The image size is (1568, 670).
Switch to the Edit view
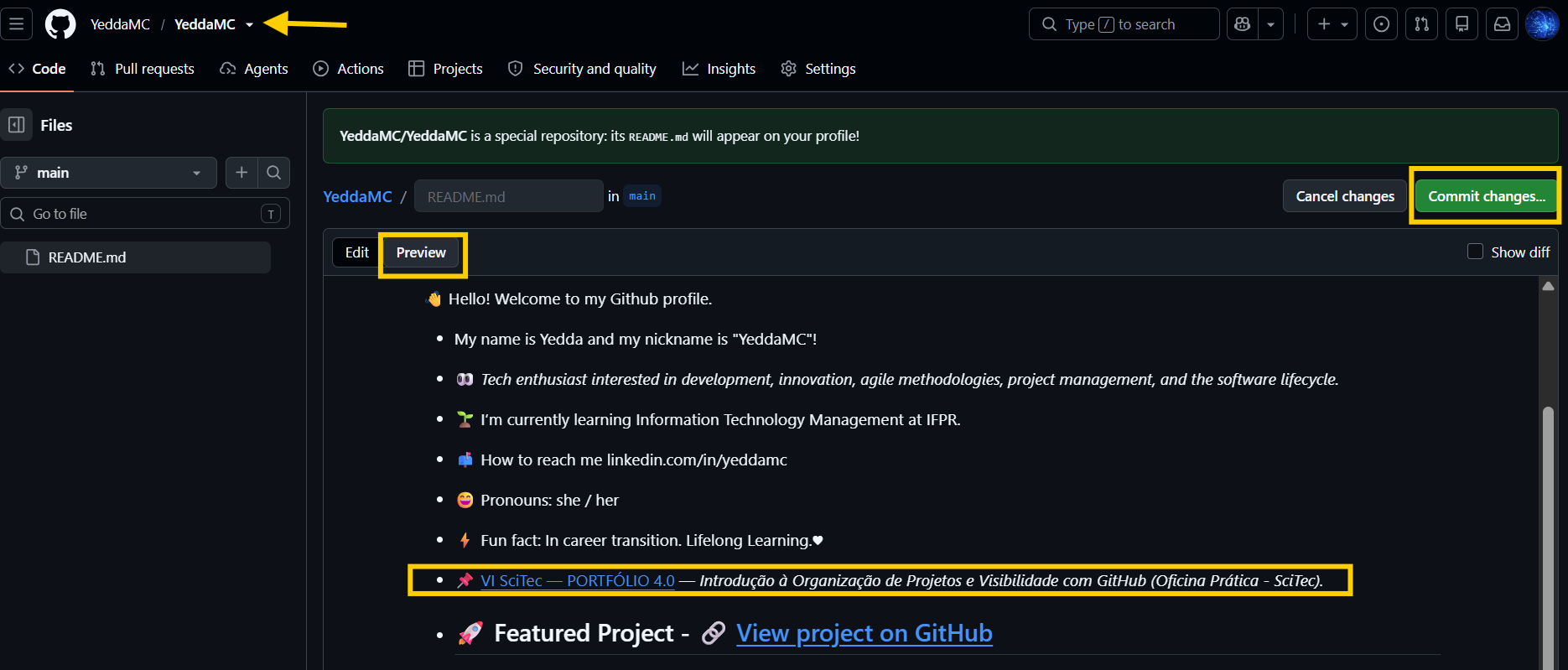click(x=357, y=252)
